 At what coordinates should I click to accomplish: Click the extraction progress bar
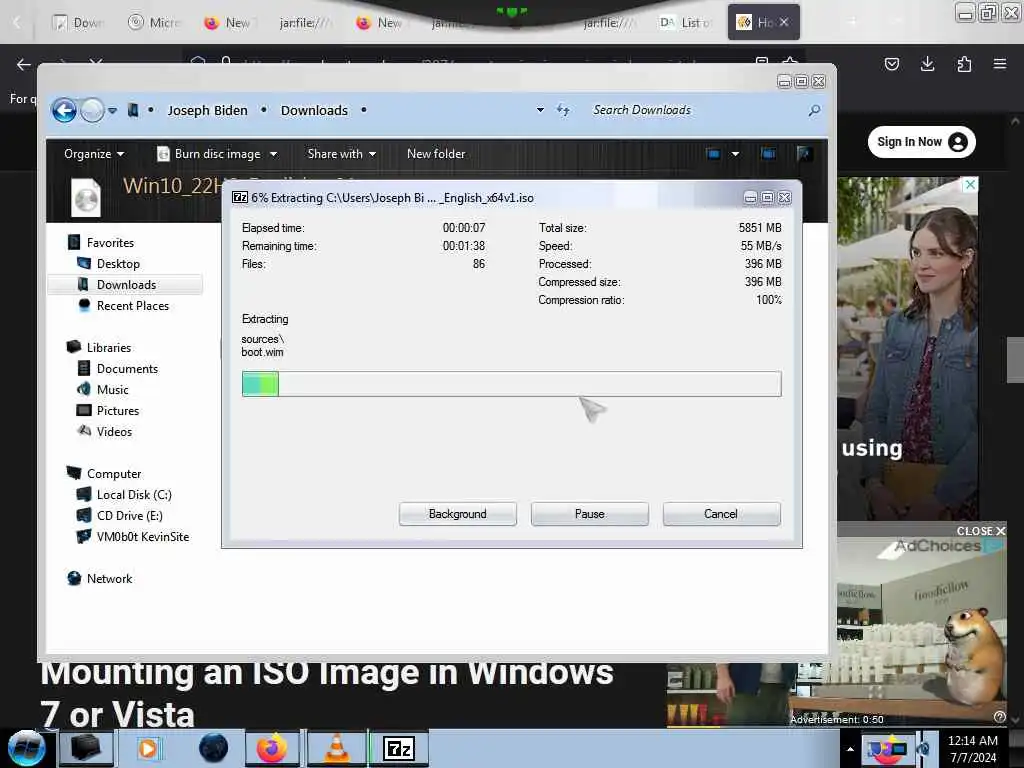coord(511,384)
